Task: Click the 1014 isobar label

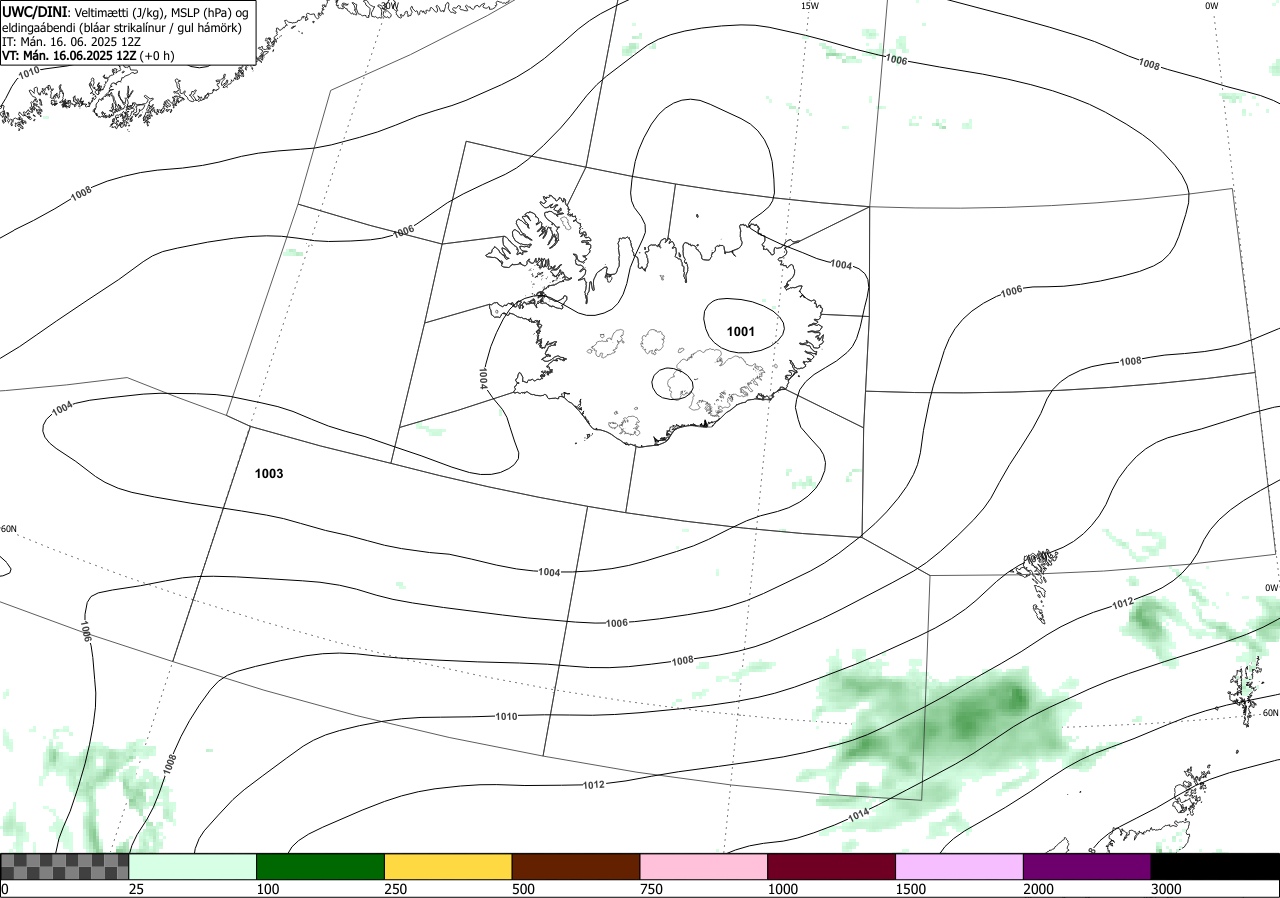Action: coord(858,817)
